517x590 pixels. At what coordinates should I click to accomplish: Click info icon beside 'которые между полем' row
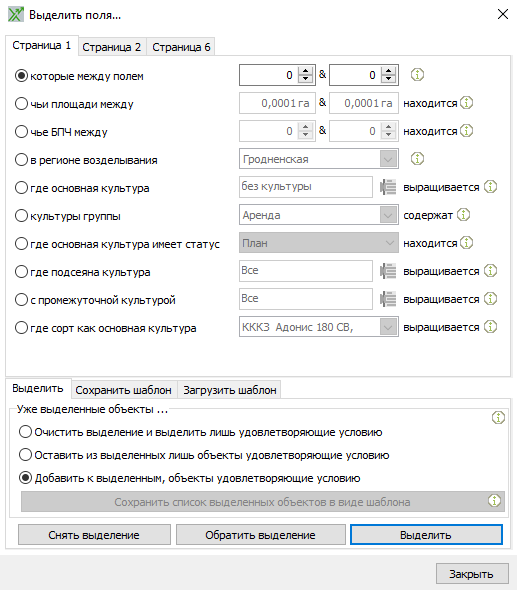pos(417,75)
